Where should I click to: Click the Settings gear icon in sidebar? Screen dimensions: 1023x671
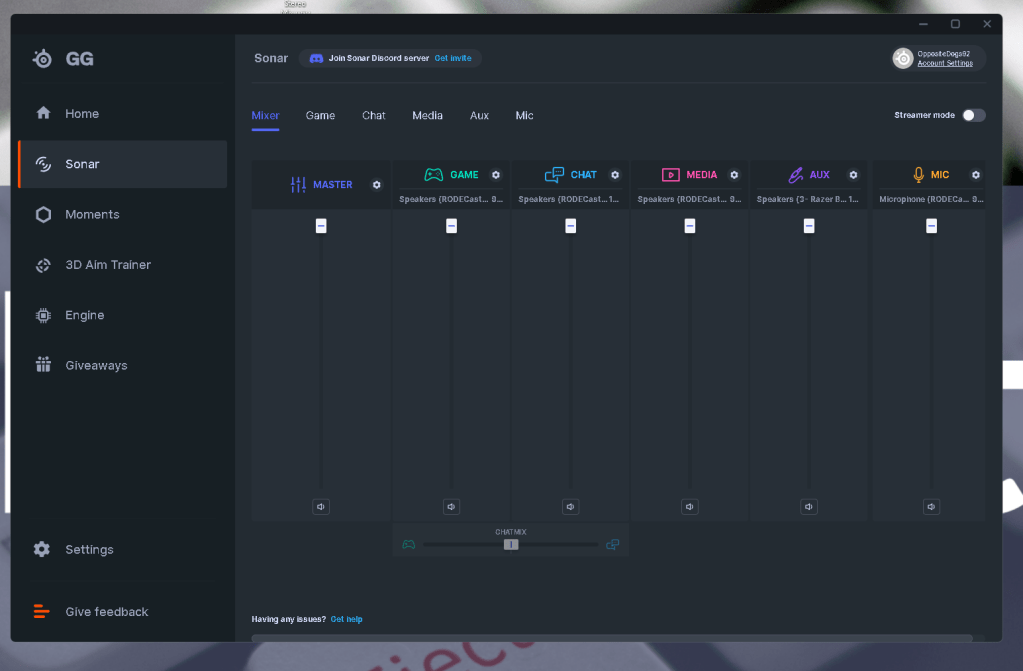[42, 549]
